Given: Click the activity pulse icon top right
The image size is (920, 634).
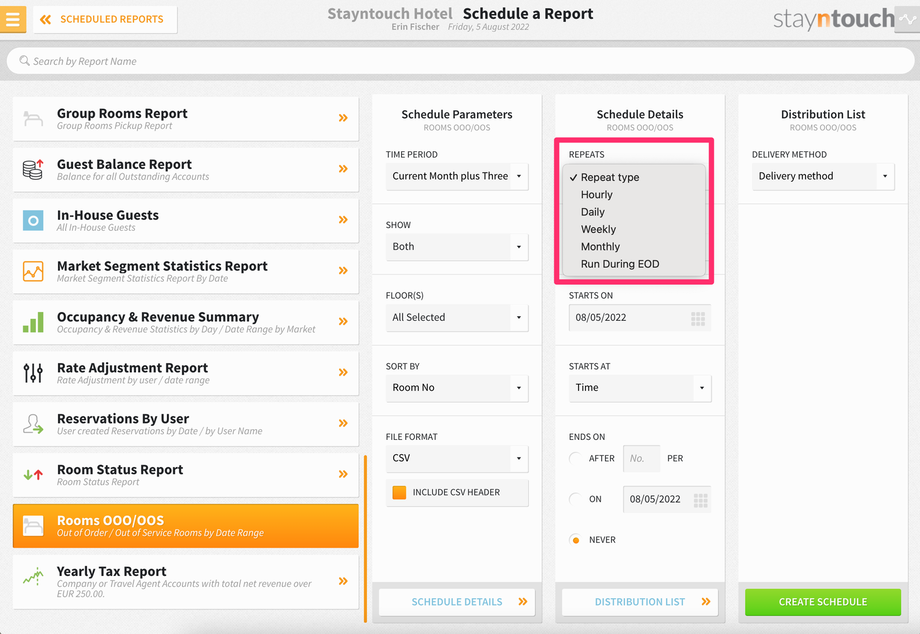Looking at the screenshot, I should [x=907, y=19].
